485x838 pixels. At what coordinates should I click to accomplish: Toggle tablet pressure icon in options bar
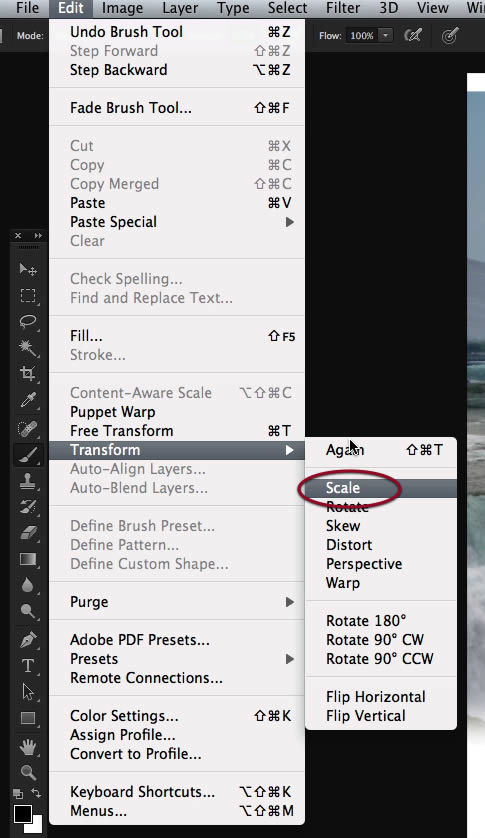click(450, 36)
